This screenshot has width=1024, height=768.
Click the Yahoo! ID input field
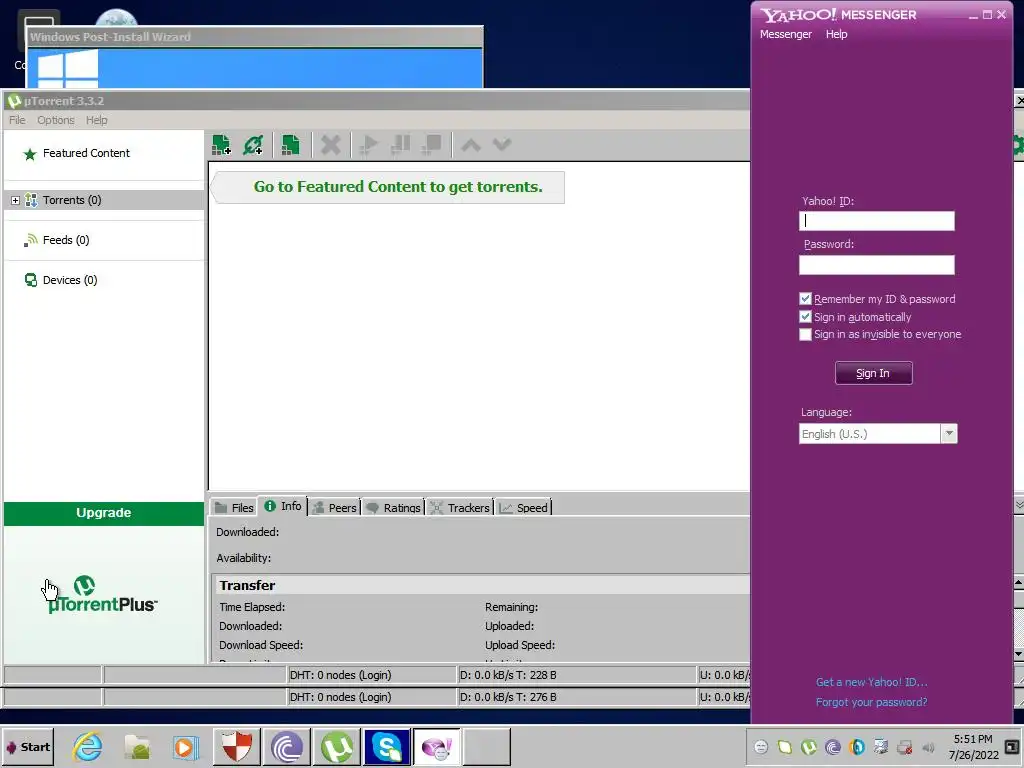tap(876, 221)
